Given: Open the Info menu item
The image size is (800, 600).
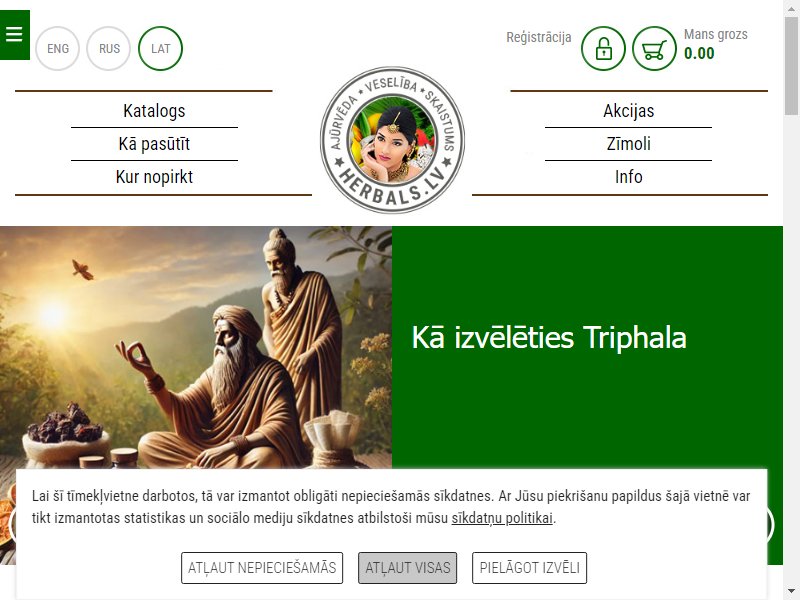Looking at the screenshot, I should click(x=628, y=177).
